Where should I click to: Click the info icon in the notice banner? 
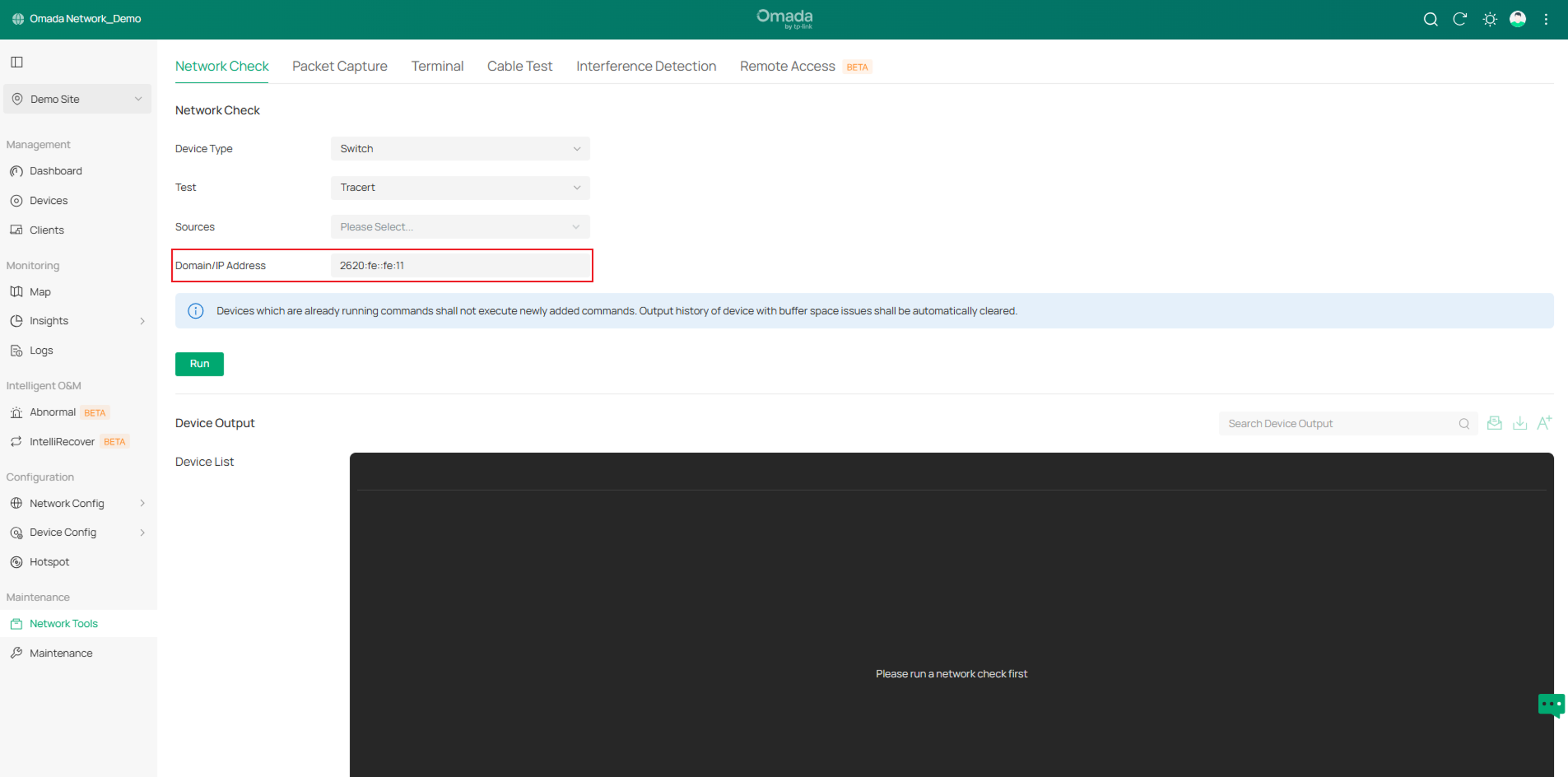point(195,311)
